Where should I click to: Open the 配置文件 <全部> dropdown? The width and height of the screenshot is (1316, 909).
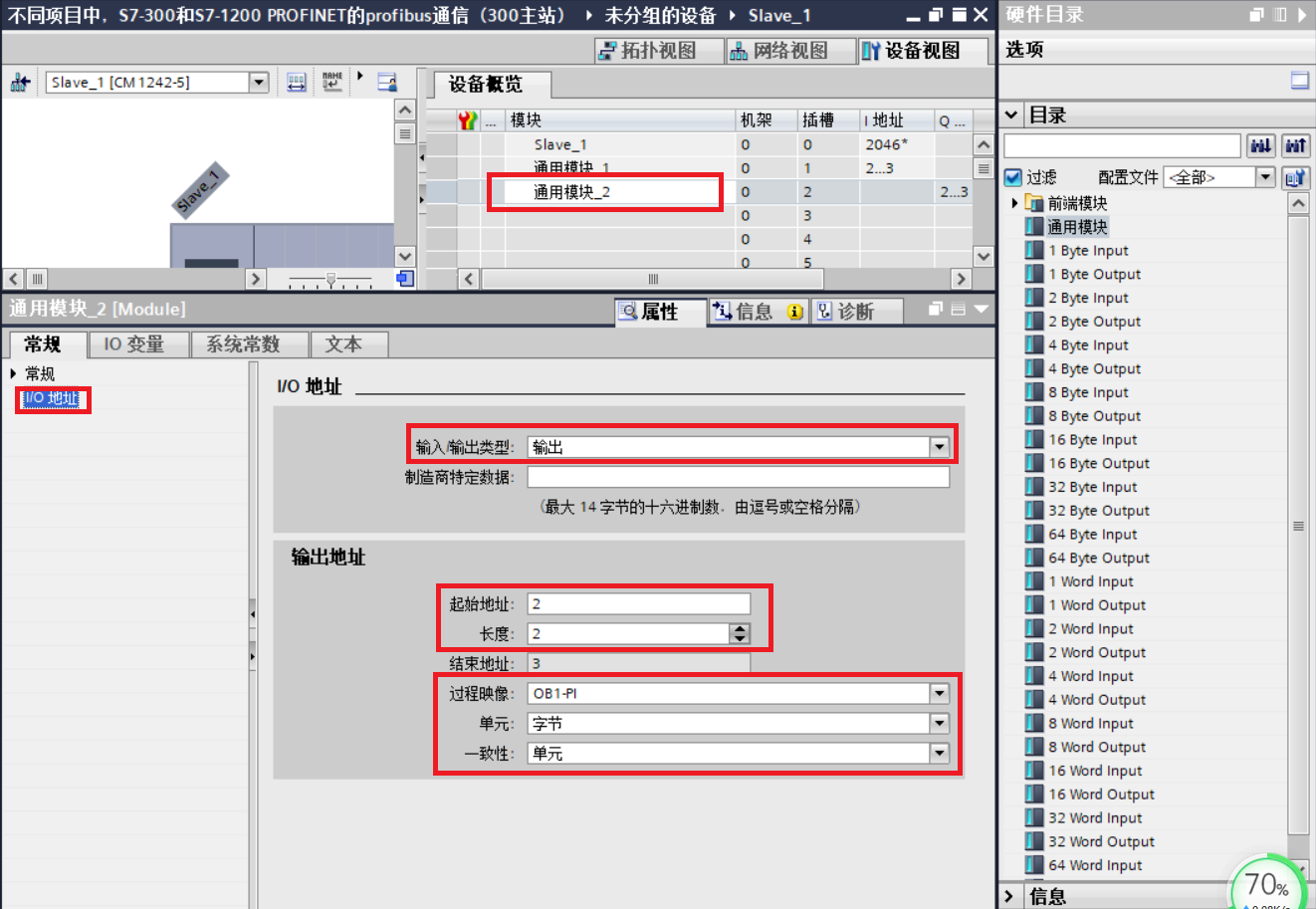coord(1265,177)
